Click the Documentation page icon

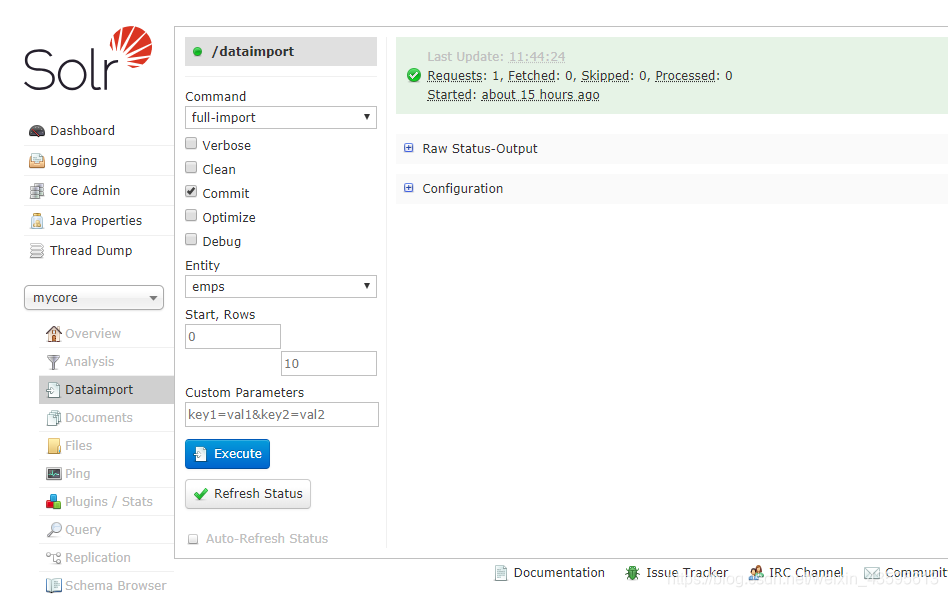point(501,573)
